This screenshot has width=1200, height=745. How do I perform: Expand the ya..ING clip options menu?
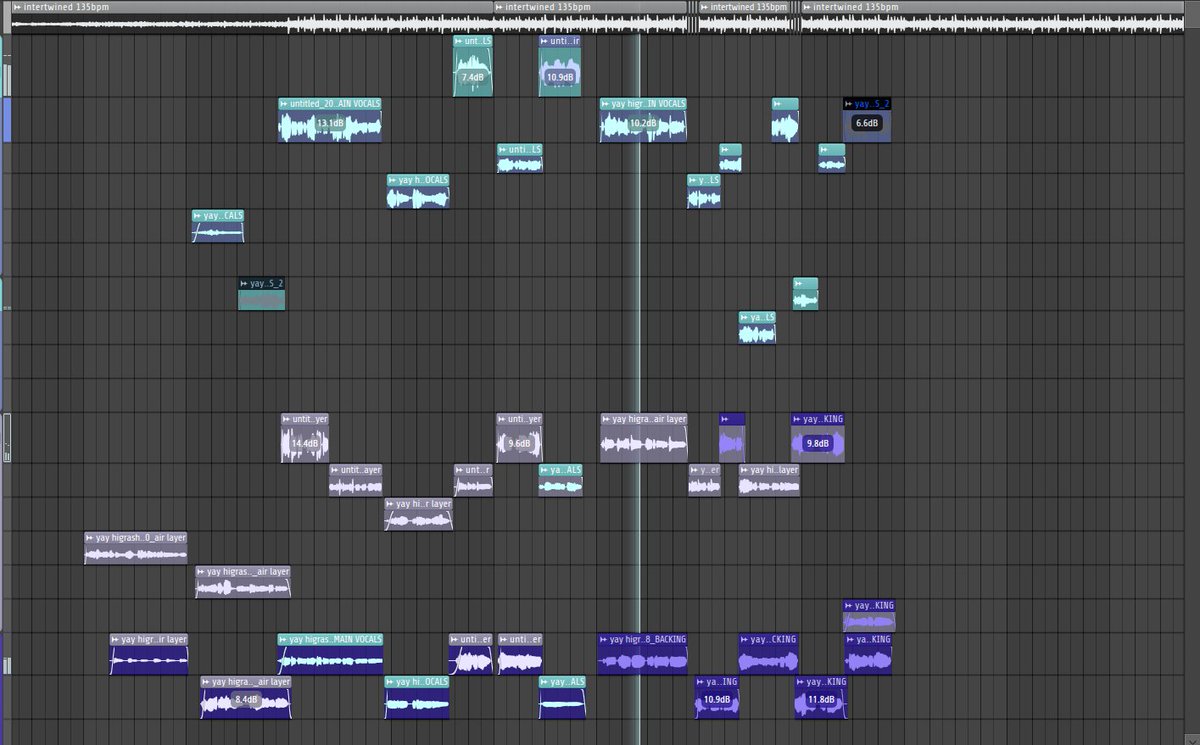click(x=701, y=682)
